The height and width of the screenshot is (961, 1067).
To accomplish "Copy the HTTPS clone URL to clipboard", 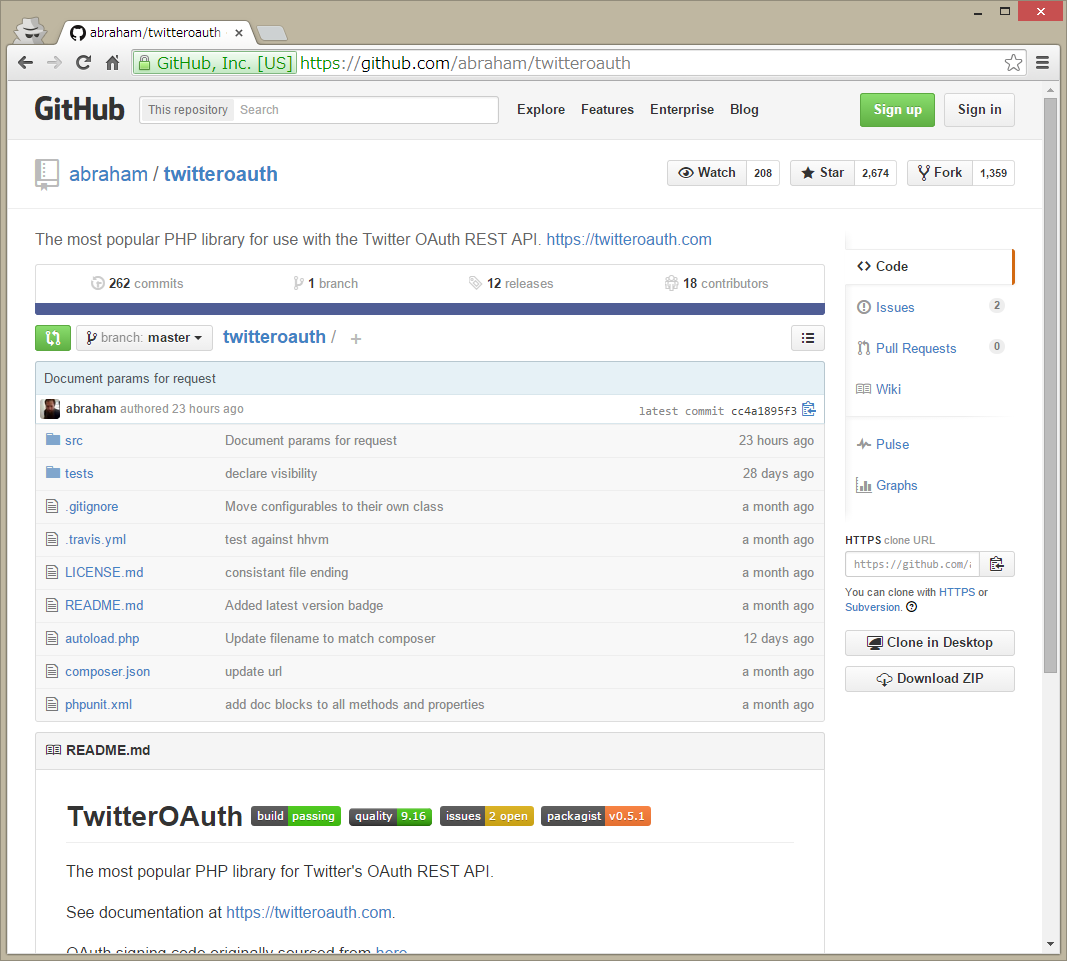I will [996, 563].
